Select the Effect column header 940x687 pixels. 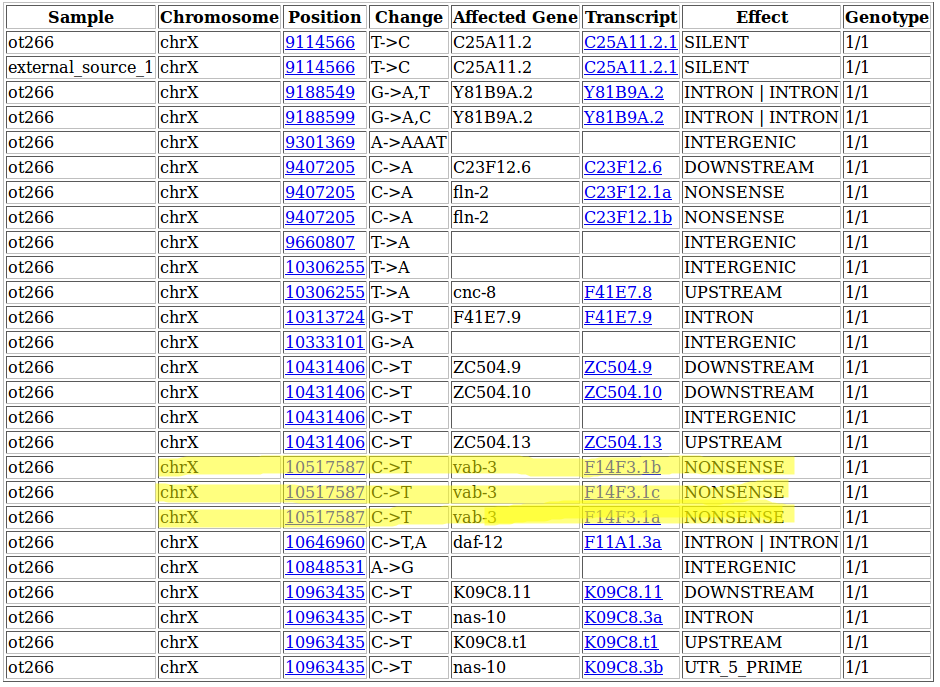coord(761,17)
